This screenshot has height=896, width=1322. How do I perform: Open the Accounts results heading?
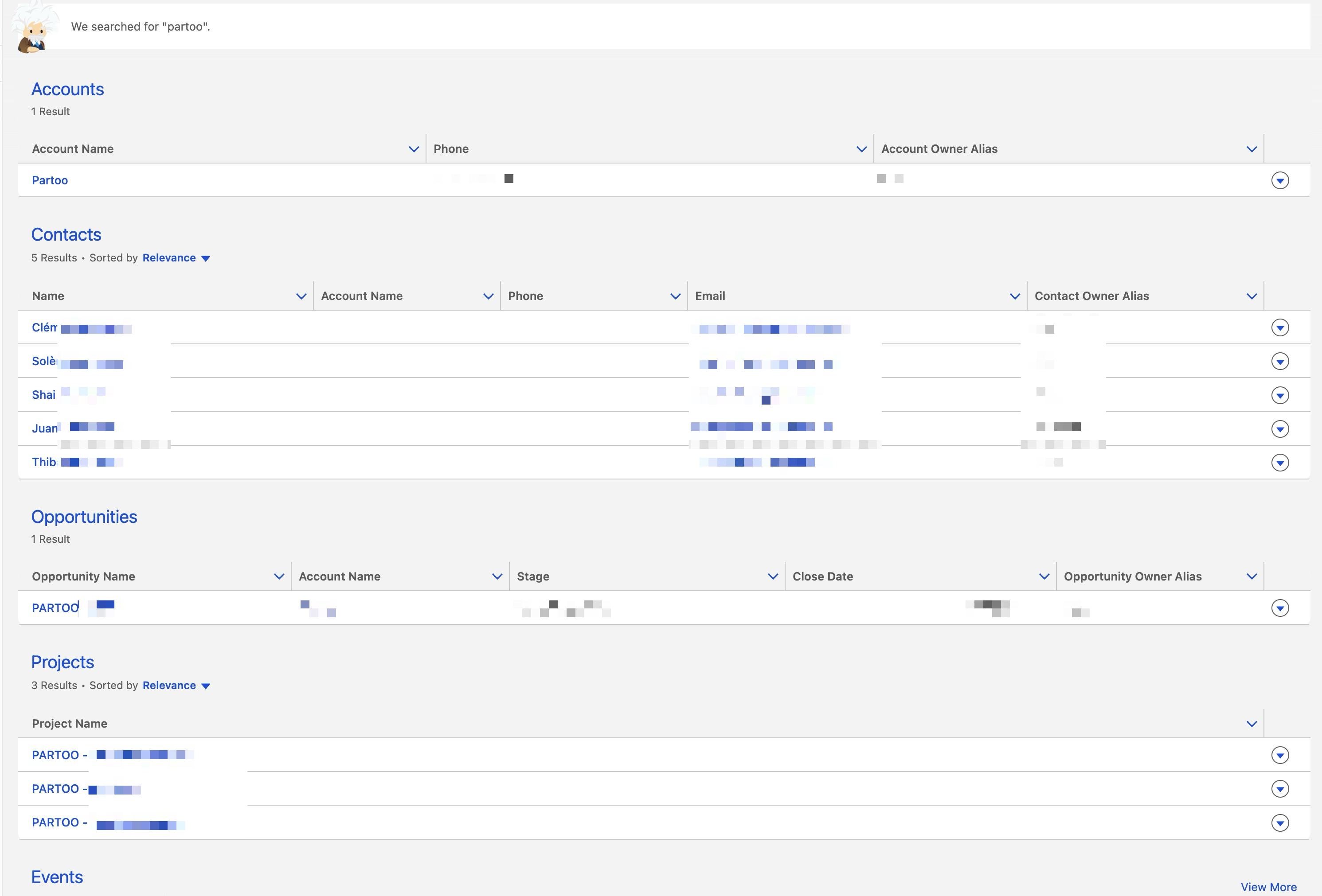[x=68, y=89]
